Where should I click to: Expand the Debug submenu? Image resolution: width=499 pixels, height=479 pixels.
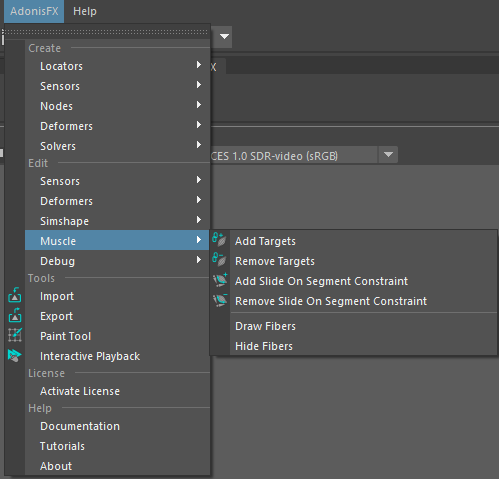[x=117, y=261]
